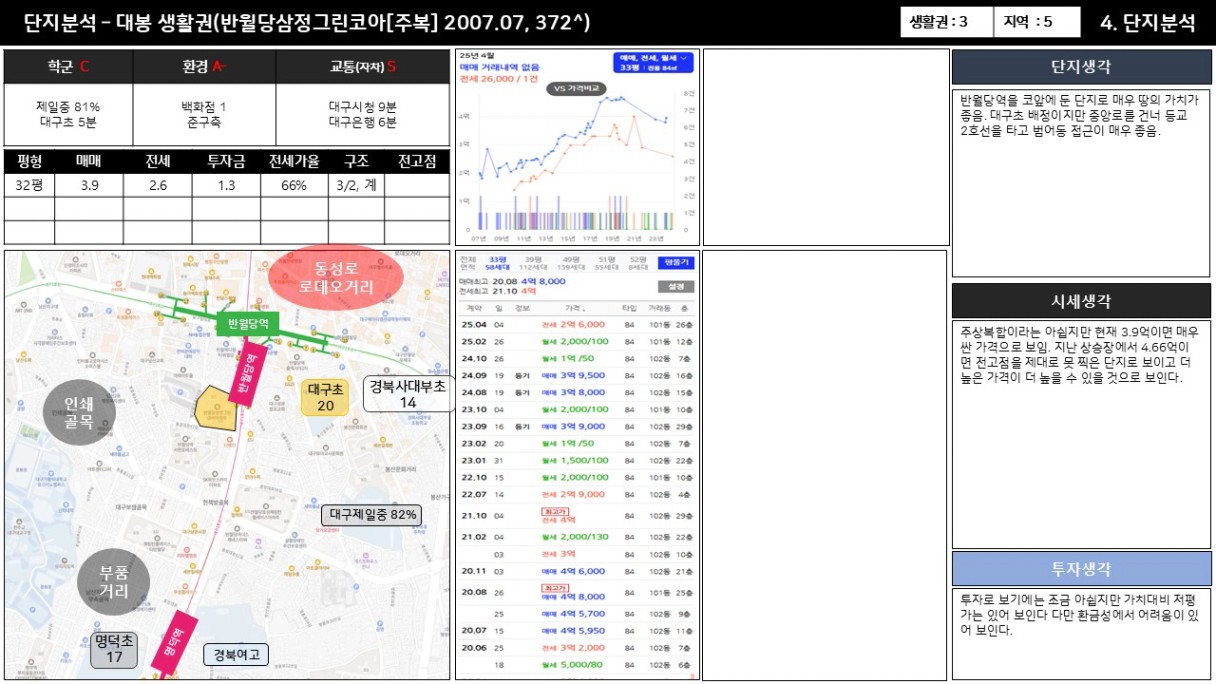Viewport: 1216px width, 684px height.
Task: Click the 단지생각 header
Action: (1080, 67)
